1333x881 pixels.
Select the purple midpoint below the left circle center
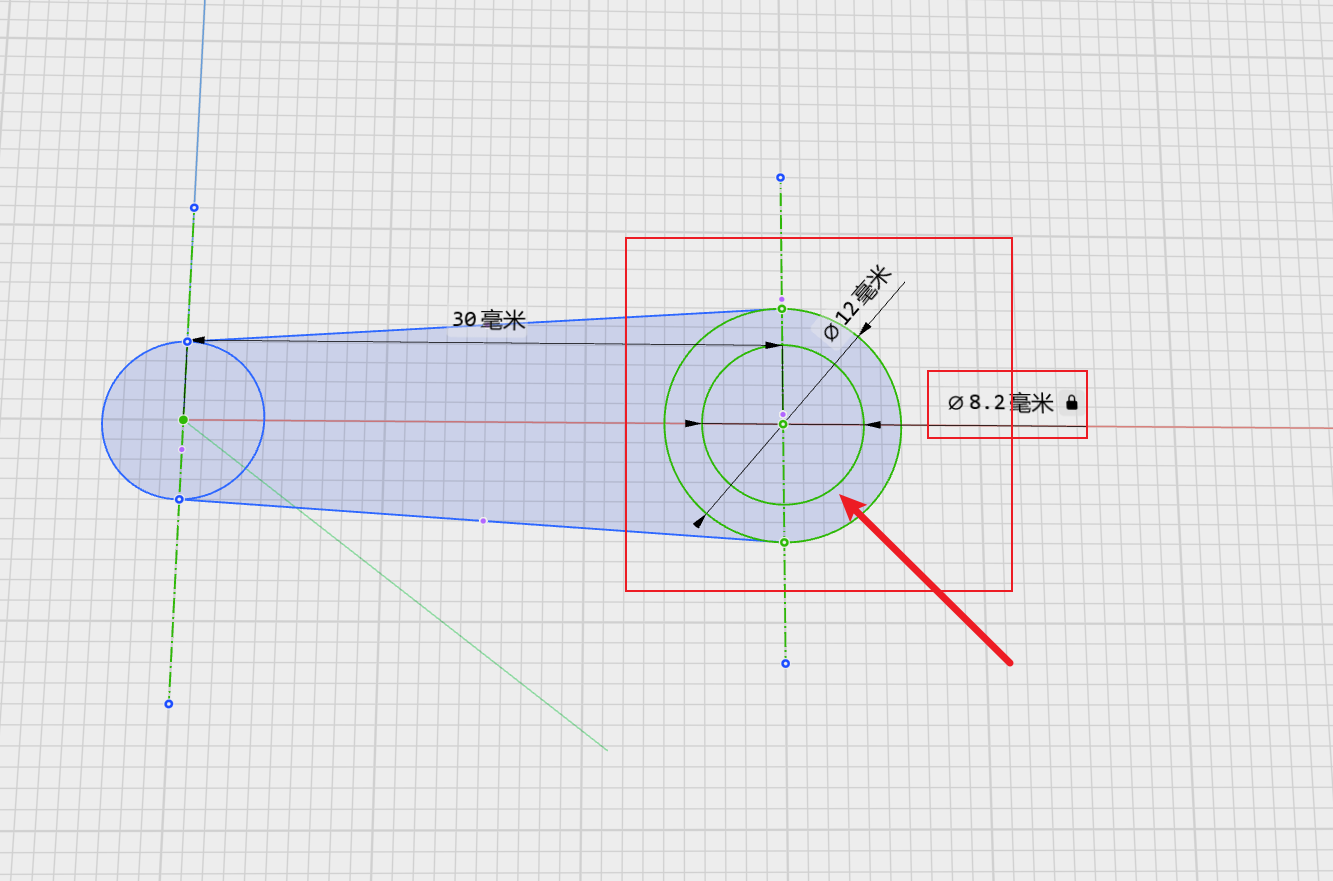[181, 450]
